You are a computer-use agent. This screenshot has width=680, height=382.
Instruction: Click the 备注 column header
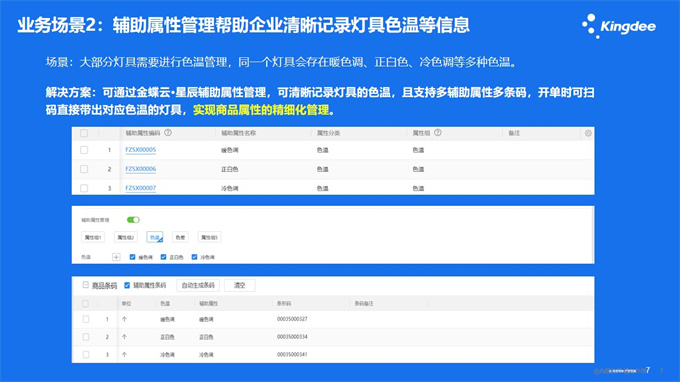pos(514,133)
